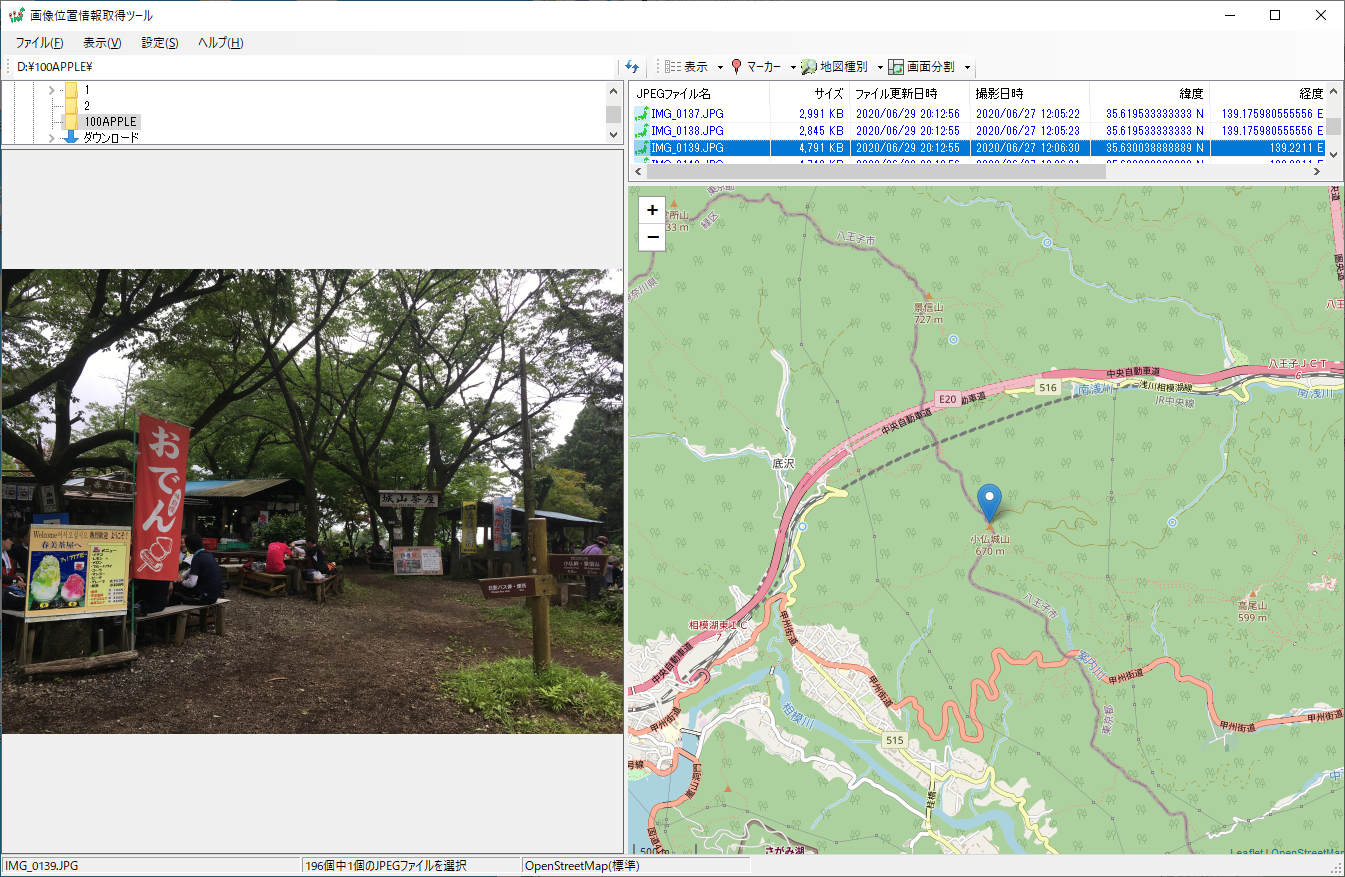Viewport: 1345px width, 877px height.
Task: Click the file list scroll-left arrow
Action: coord(638,172)
